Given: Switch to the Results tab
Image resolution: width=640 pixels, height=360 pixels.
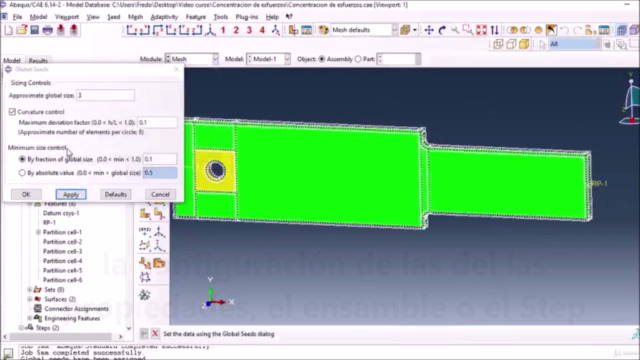Looking at the screenshot, I should (38, 60).
